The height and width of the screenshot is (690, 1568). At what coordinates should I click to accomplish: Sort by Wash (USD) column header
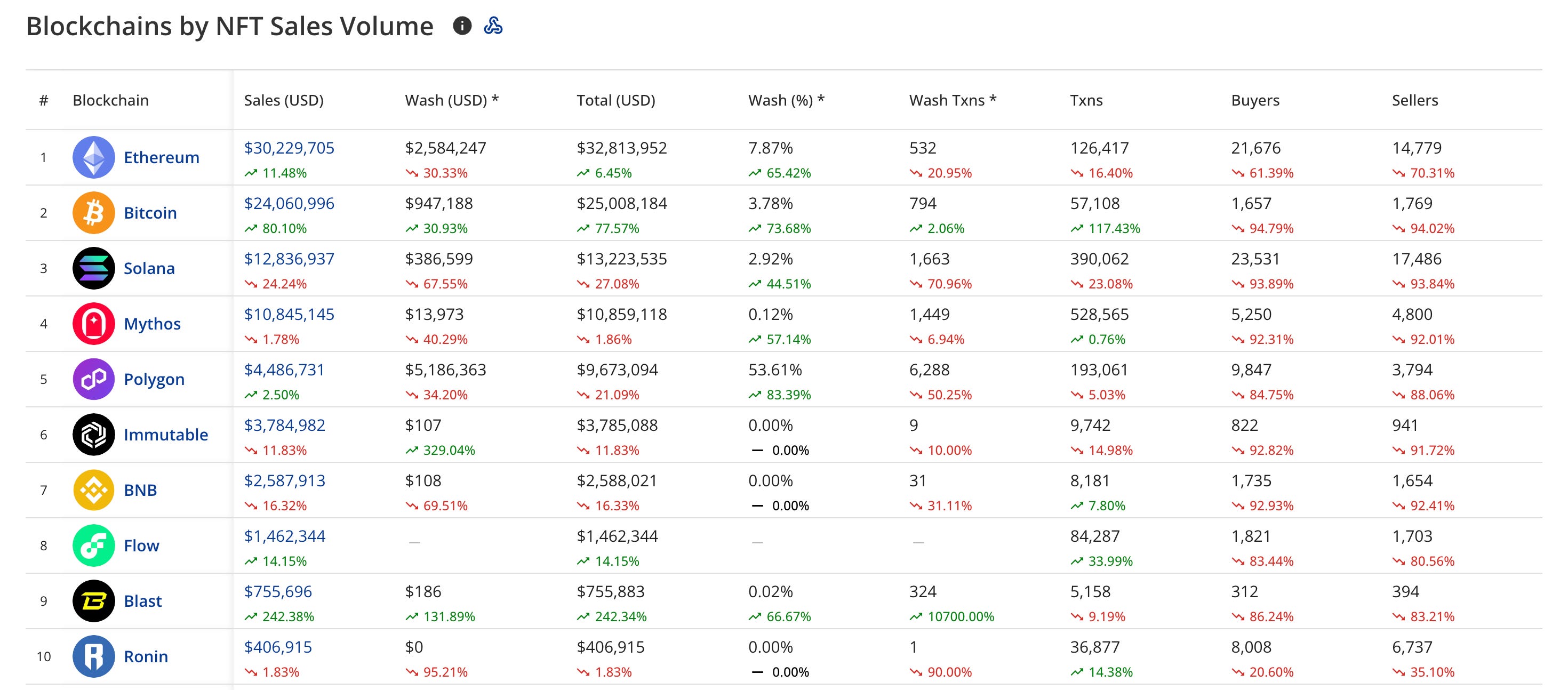pyautogui.click(x=451, y=100)
